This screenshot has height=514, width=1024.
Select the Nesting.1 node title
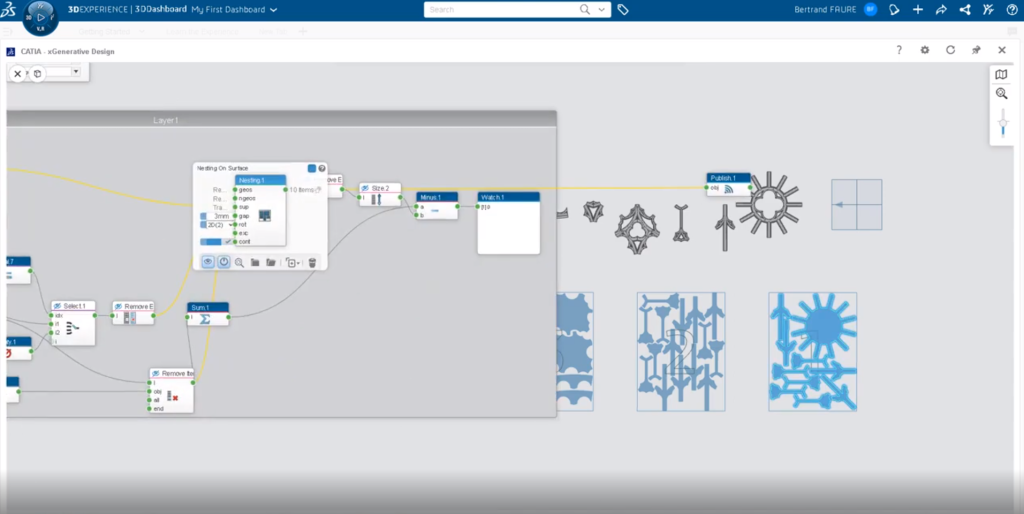(261, 180)
